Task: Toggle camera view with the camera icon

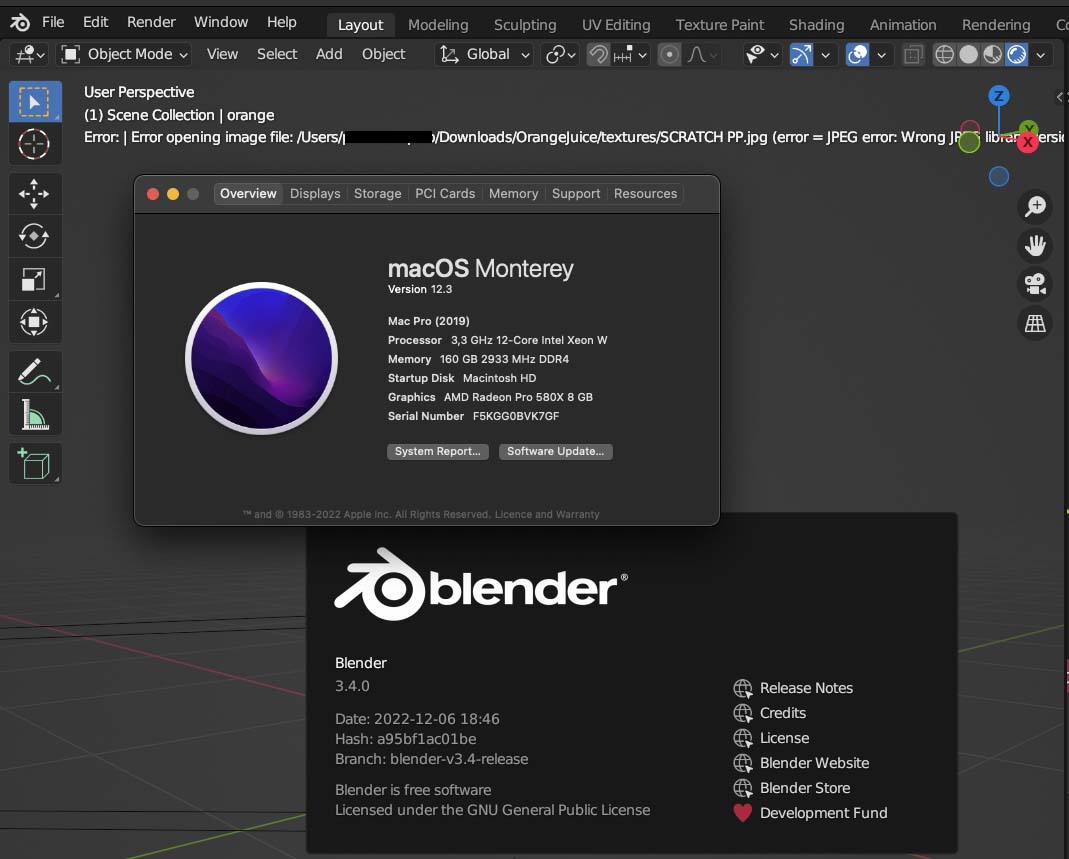Action: (1035, 283)
